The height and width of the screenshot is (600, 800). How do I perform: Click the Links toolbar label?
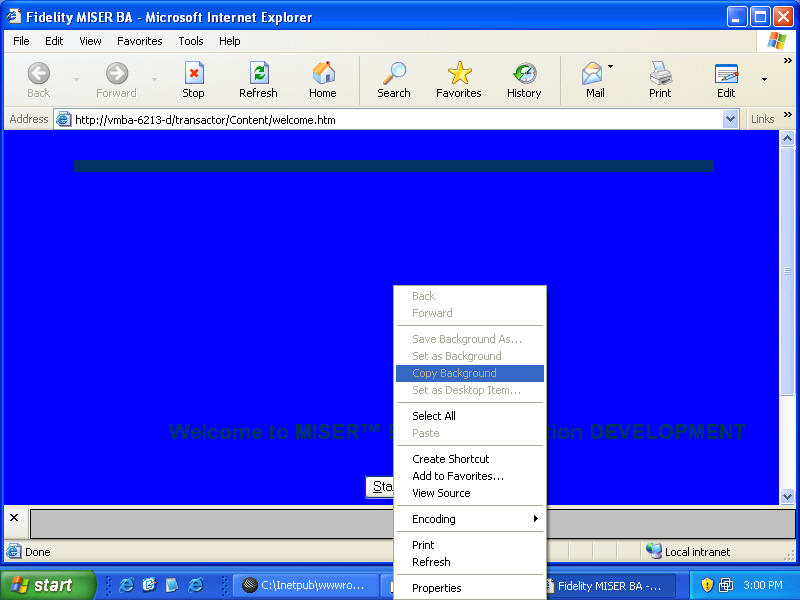[762, 119]
